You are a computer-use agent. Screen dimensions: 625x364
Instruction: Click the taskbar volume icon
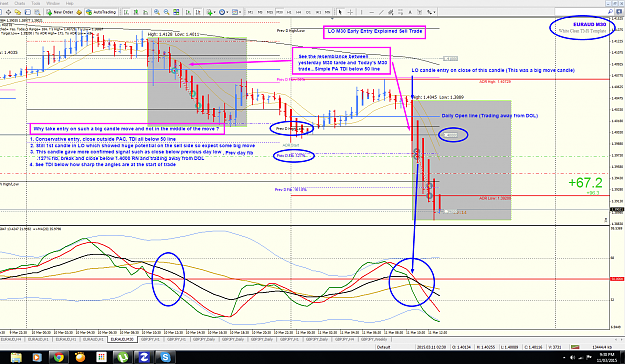pos(572,358)
